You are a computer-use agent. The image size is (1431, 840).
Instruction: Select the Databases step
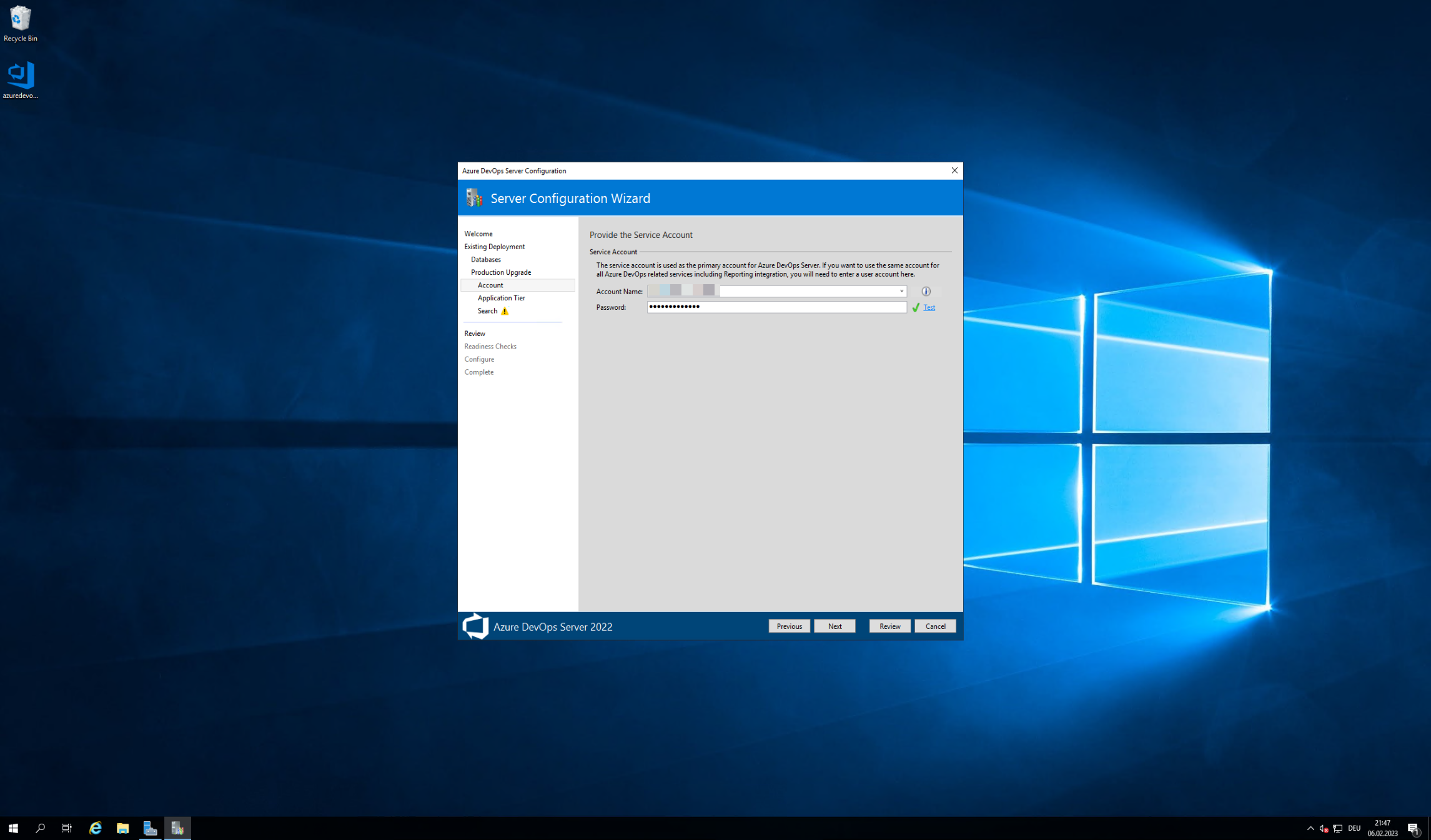(x=485, y=259)
